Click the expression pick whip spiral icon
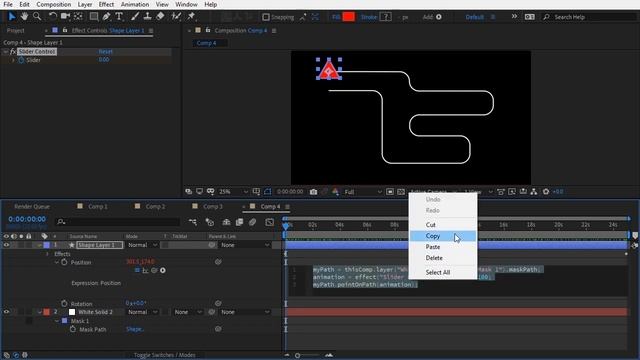 154,270
